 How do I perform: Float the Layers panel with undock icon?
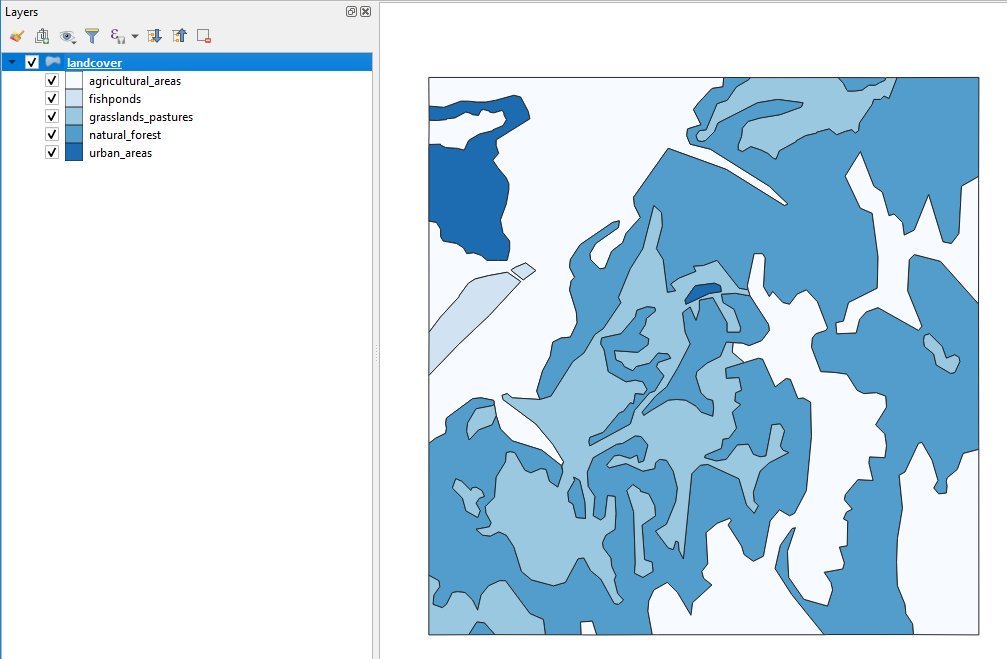tap(351, 12)
